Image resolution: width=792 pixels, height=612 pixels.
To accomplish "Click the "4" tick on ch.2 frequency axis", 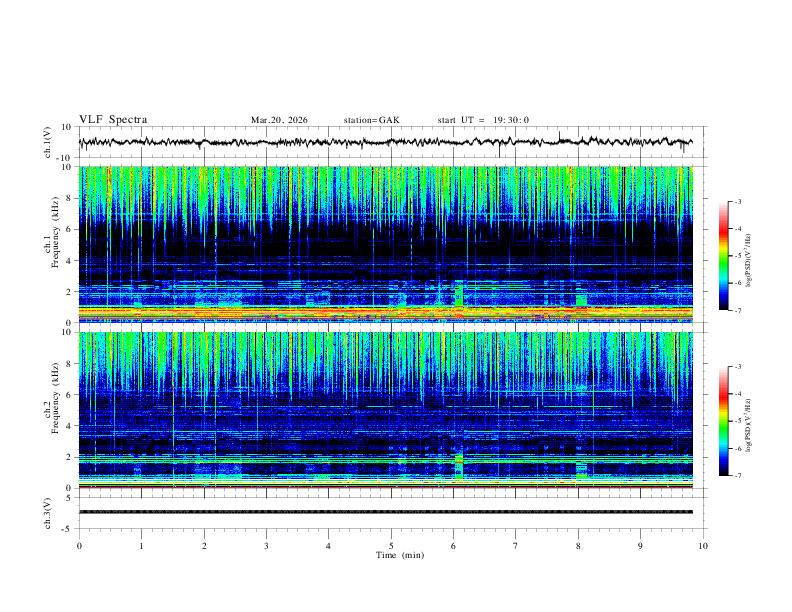I will 70,426.
